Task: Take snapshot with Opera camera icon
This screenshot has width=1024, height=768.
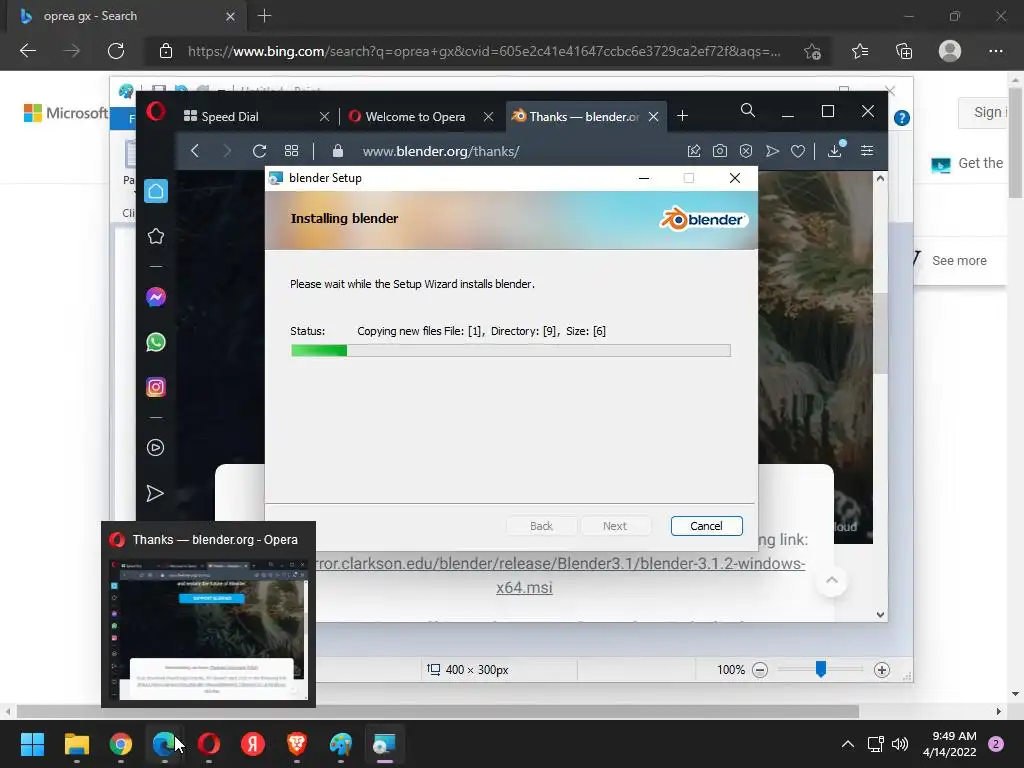Action: 720,151
